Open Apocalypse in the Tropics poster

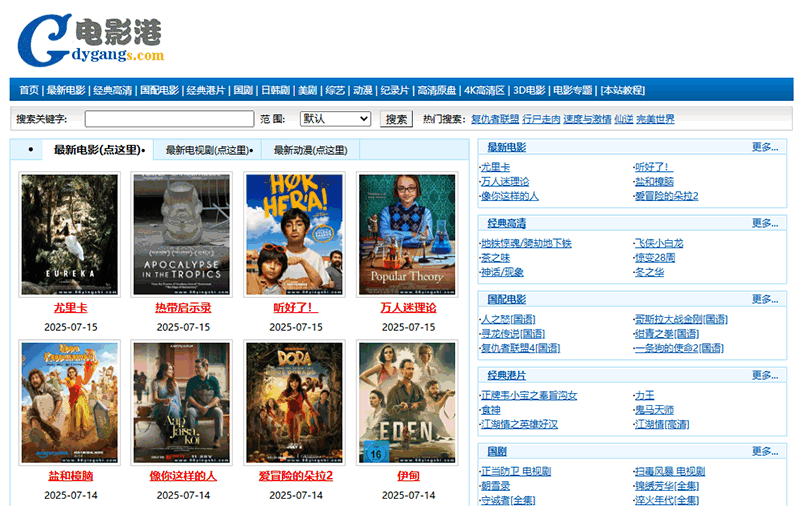click(x=182, y=235)
